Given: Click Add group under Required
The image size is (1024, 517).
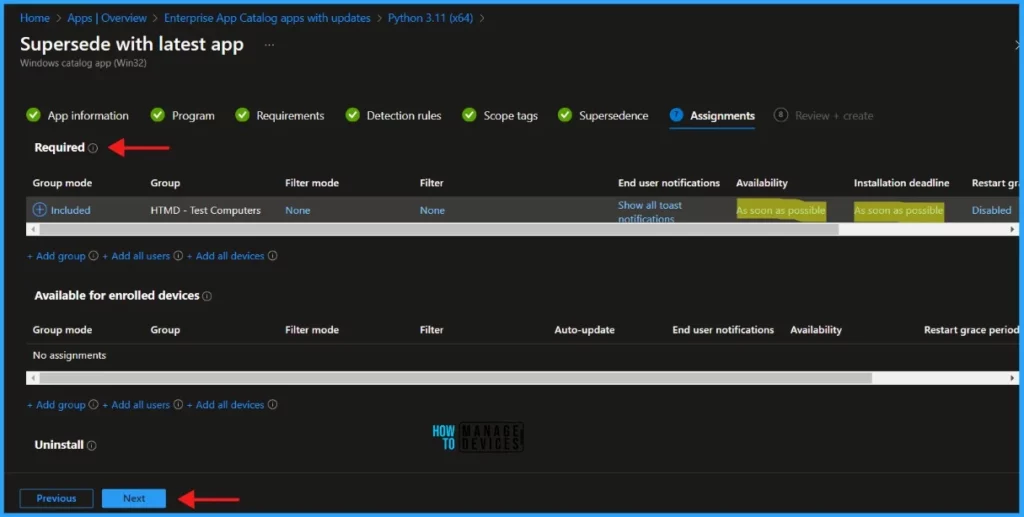Looking at the screenshot, I should click(56, 256).
